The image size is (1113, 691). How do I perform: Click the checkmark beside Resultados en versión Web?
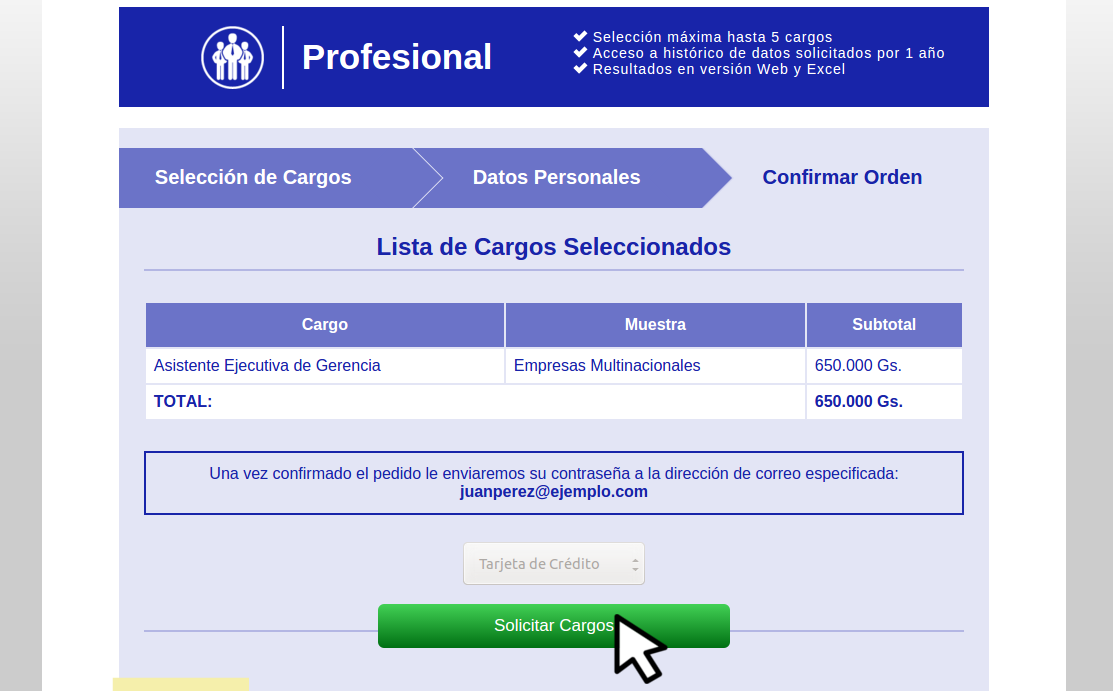(581, 68)
